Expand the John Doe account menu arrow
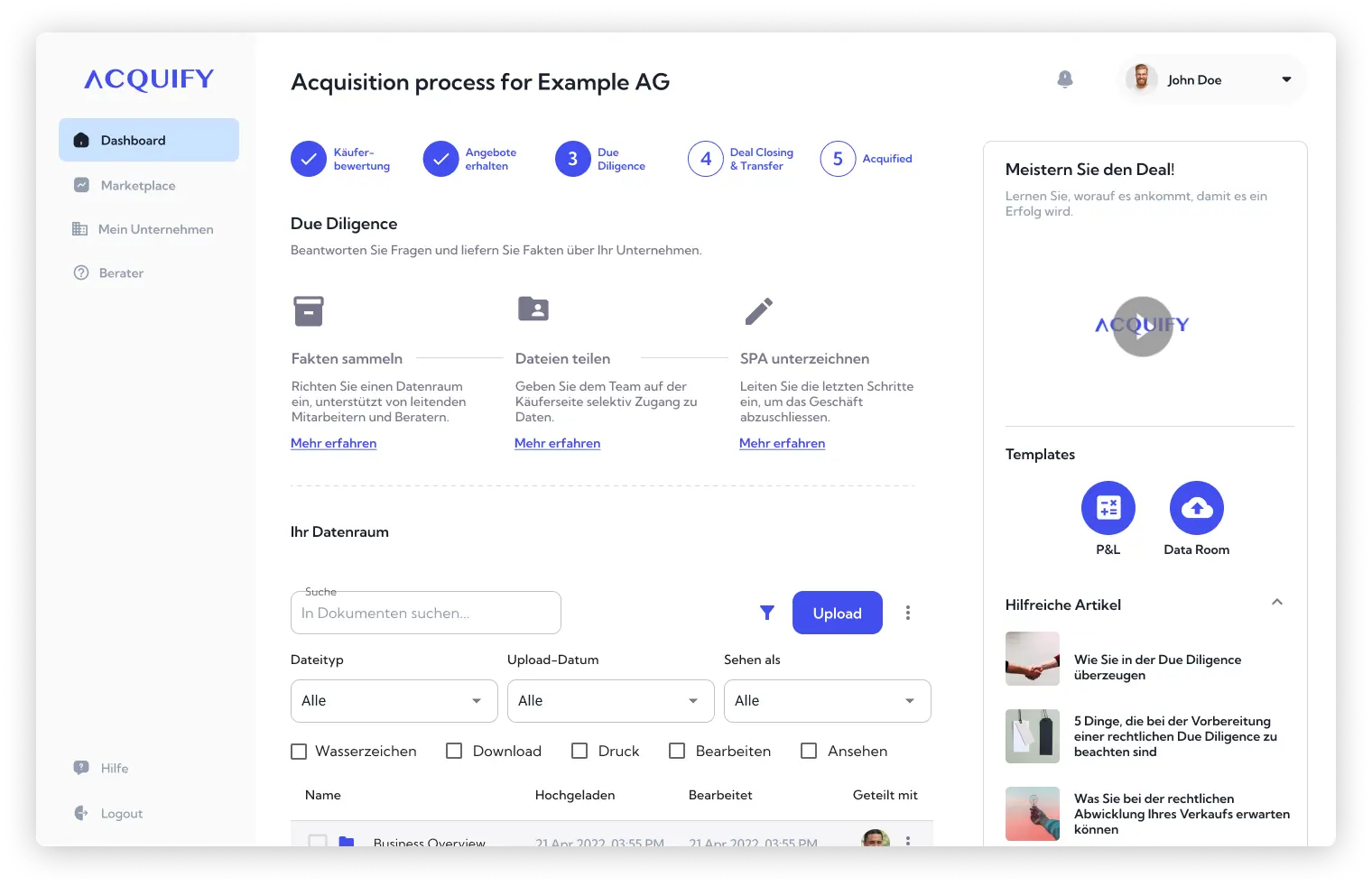 [x=1287, y=79]
